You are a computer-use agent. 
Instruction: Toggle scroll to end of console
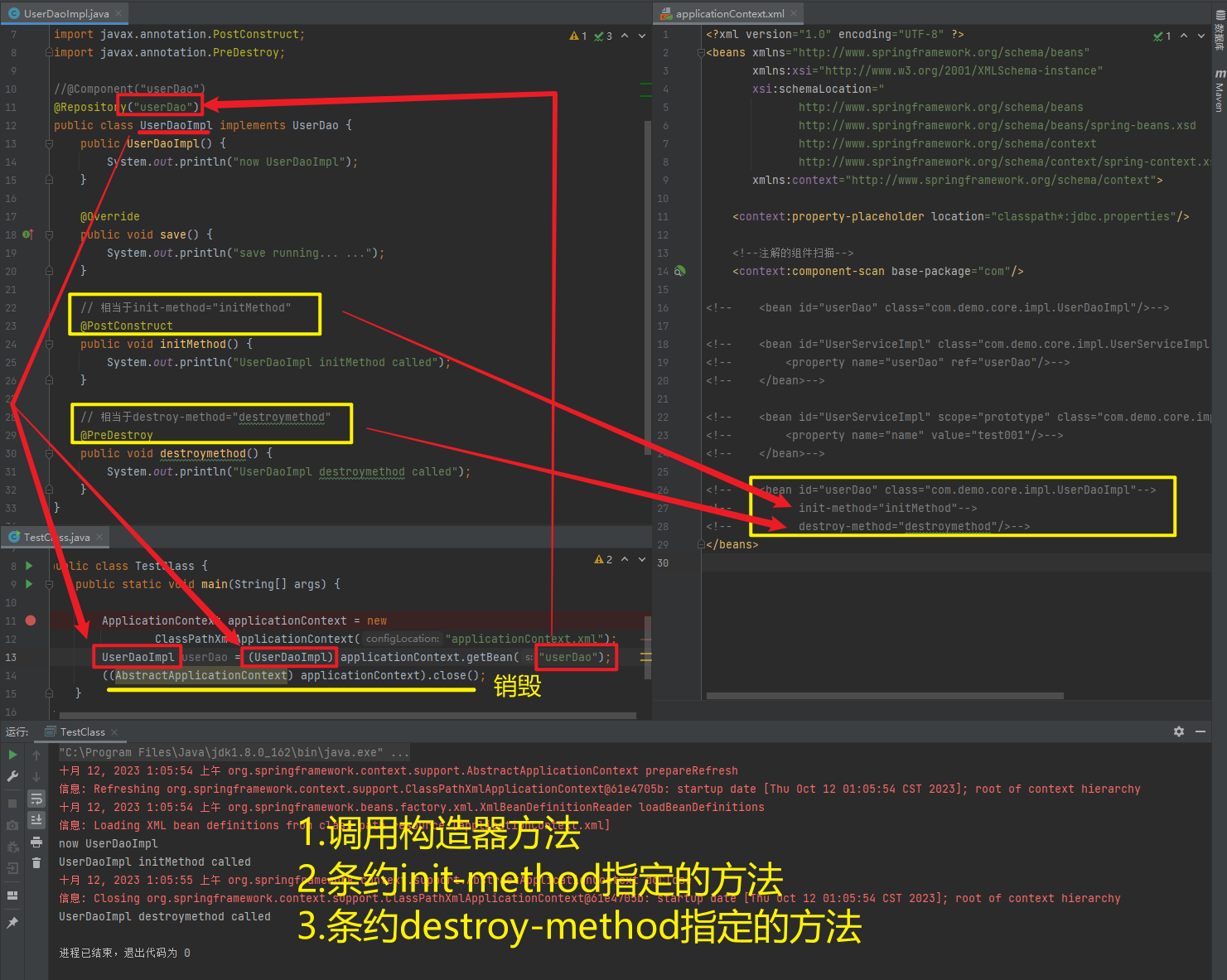(36, 820)
